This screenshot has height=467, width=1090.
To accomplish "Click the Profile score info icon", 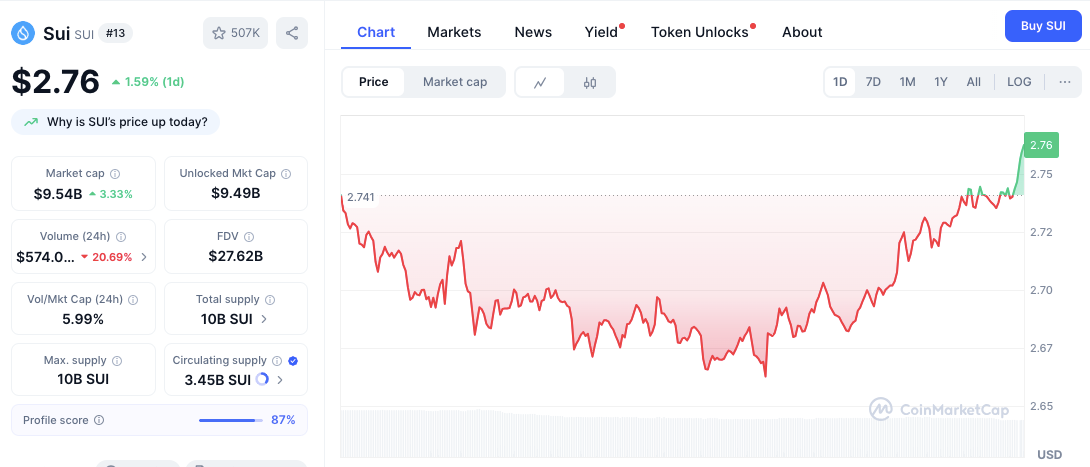I will pos(99,420).
